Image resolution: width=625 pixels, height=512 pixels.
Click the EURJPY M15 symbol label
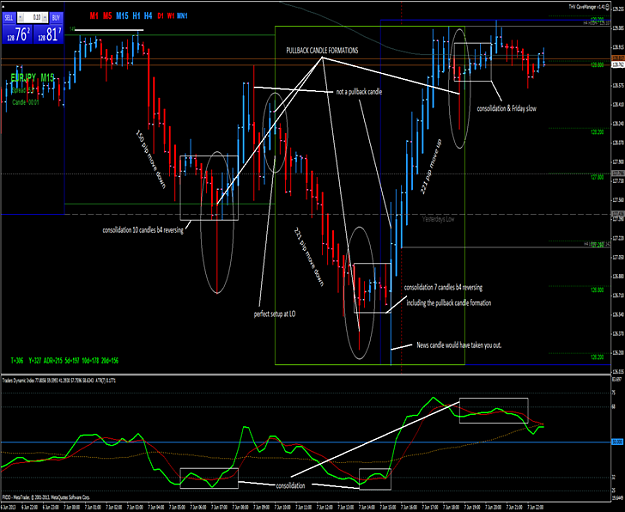(x=32, y=78)
